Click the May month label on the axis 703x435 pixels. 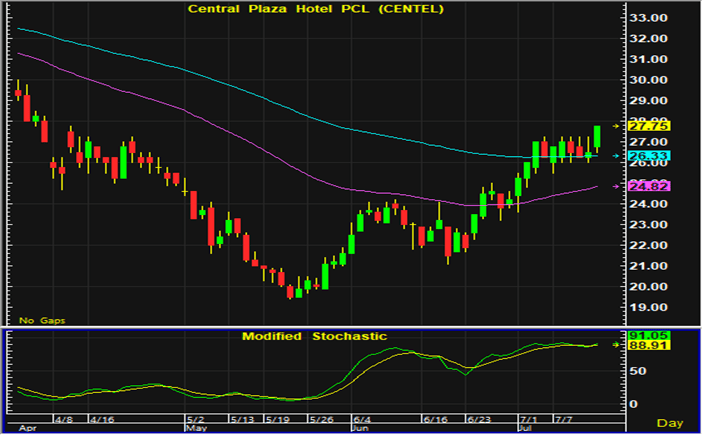[x=197, y=427]
